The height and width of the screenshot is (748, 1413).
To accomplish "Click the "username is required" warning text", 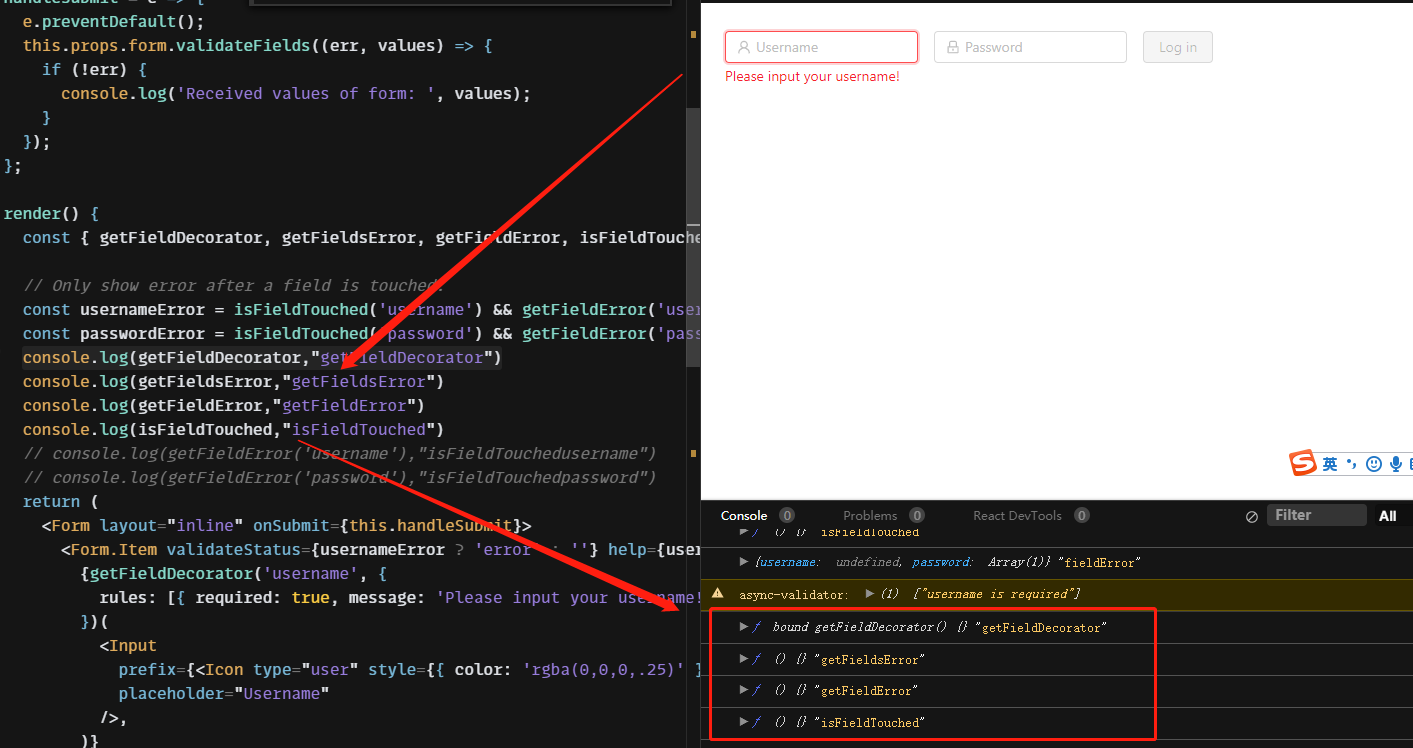I will [x=996, y=594].
